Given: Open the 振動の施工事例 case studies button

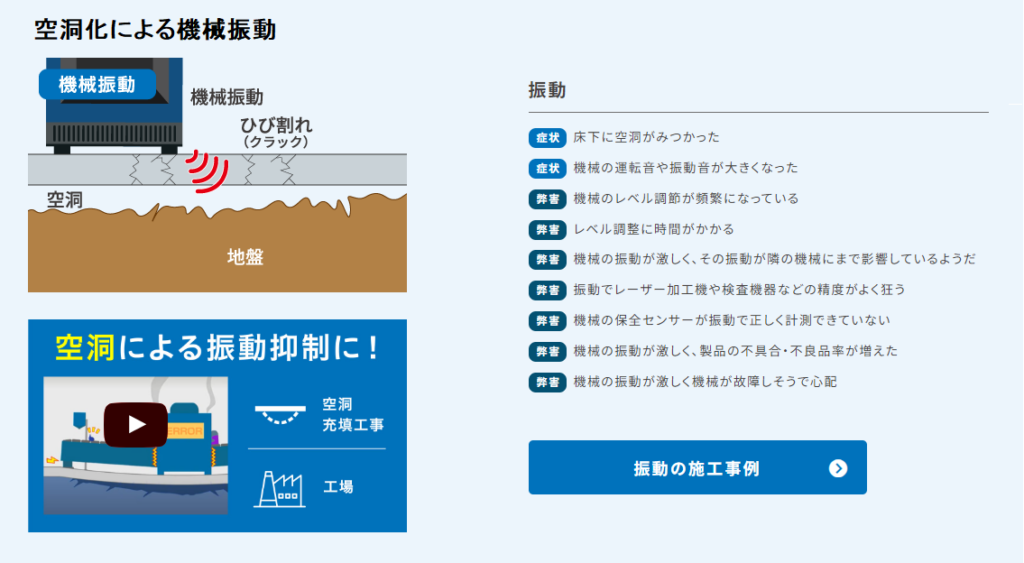Looking at the screenshot, I should (x=696, y=468).
